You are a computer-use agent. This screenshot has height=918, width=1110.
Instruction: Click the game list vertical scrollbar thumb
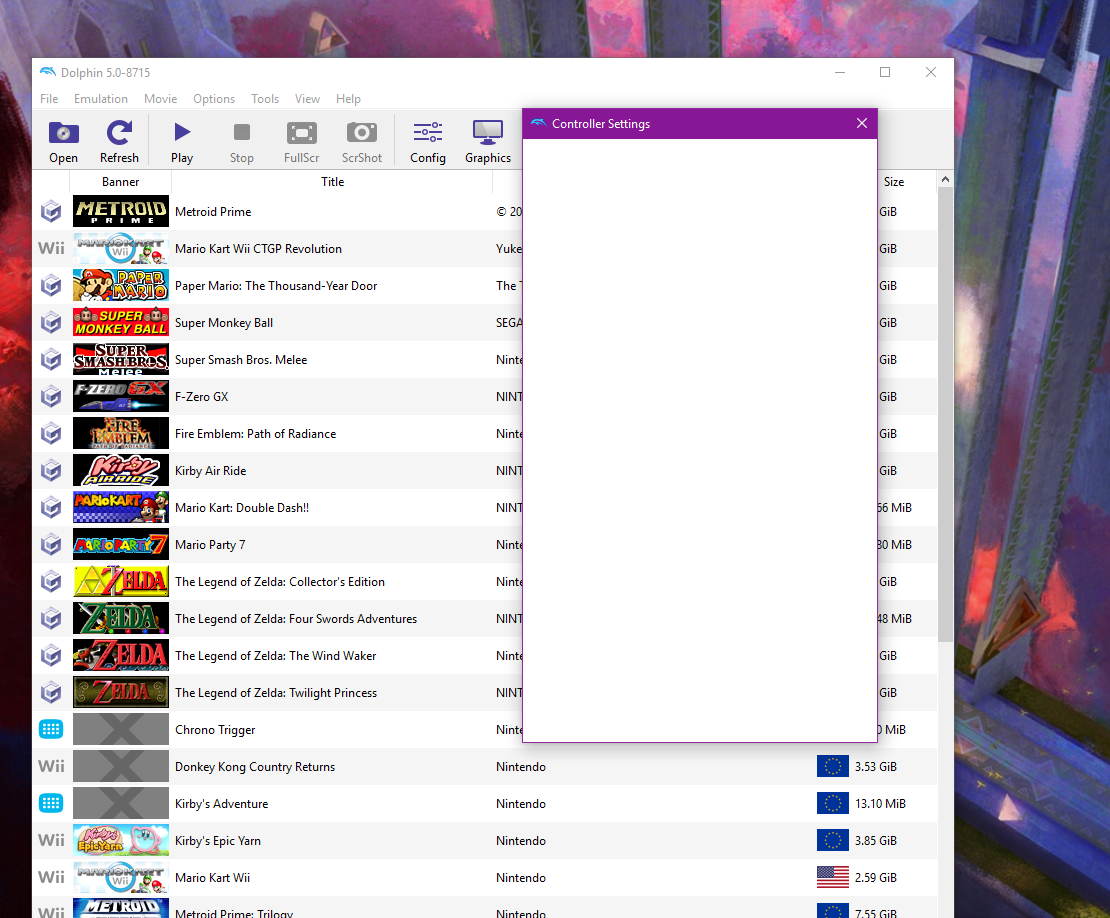[x=945, y=415]
